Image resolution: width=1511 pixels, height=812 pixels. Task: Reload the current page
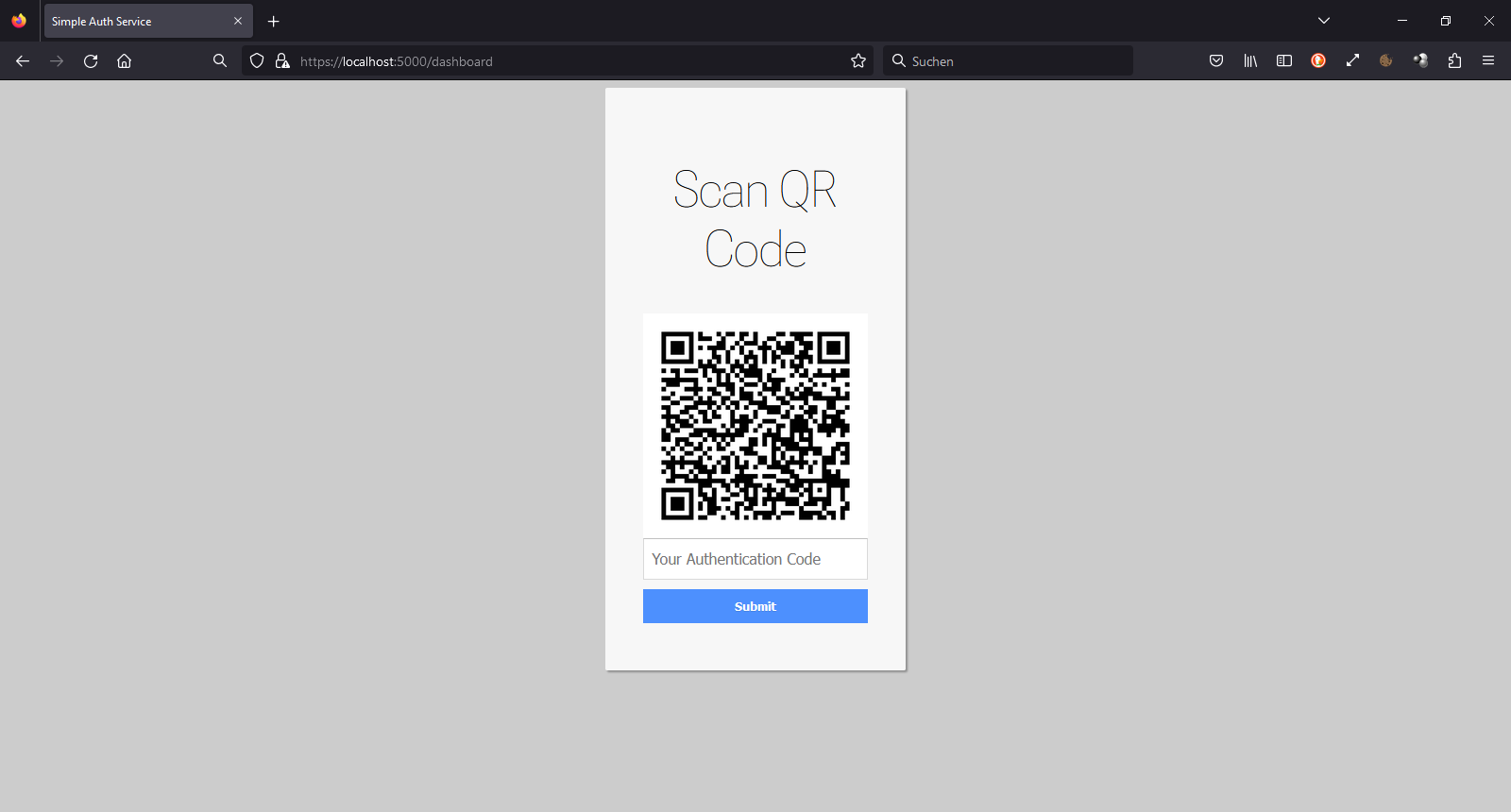[91, 61]
